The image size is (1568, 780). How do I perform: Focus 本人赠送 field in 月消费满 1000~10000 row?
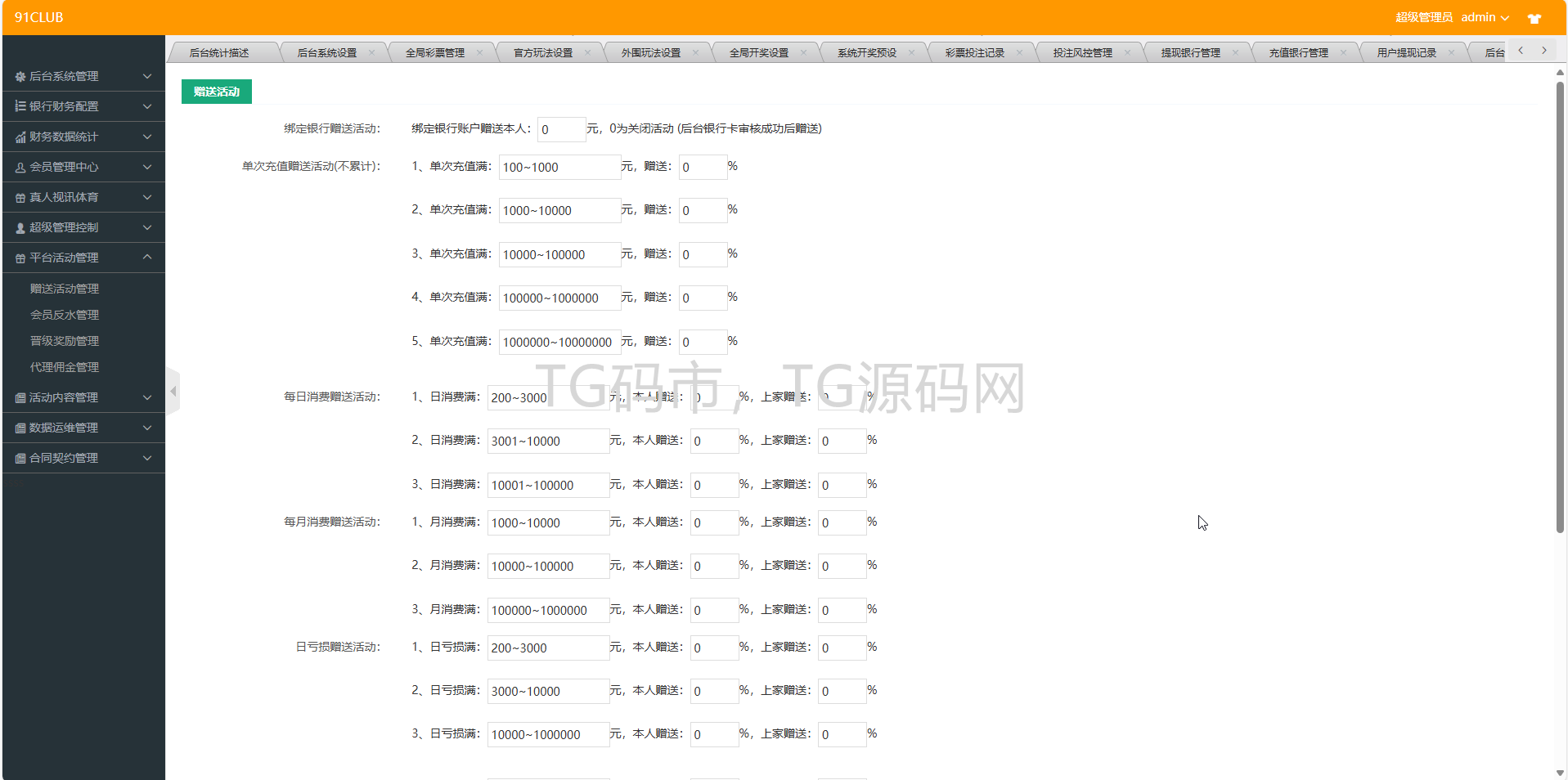[x=715, y=522]
